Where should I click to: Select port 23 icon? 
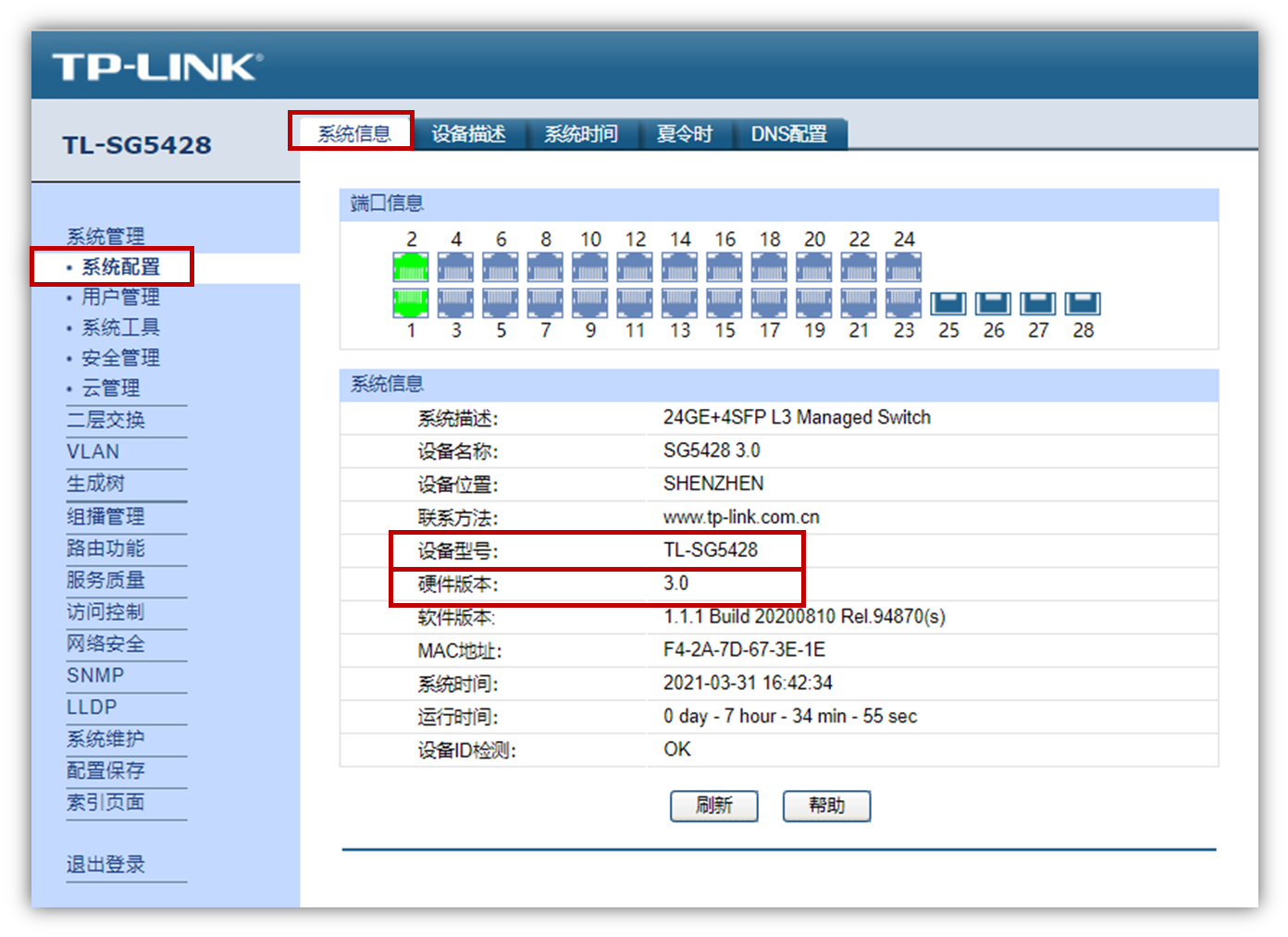(x=903, y=302)
